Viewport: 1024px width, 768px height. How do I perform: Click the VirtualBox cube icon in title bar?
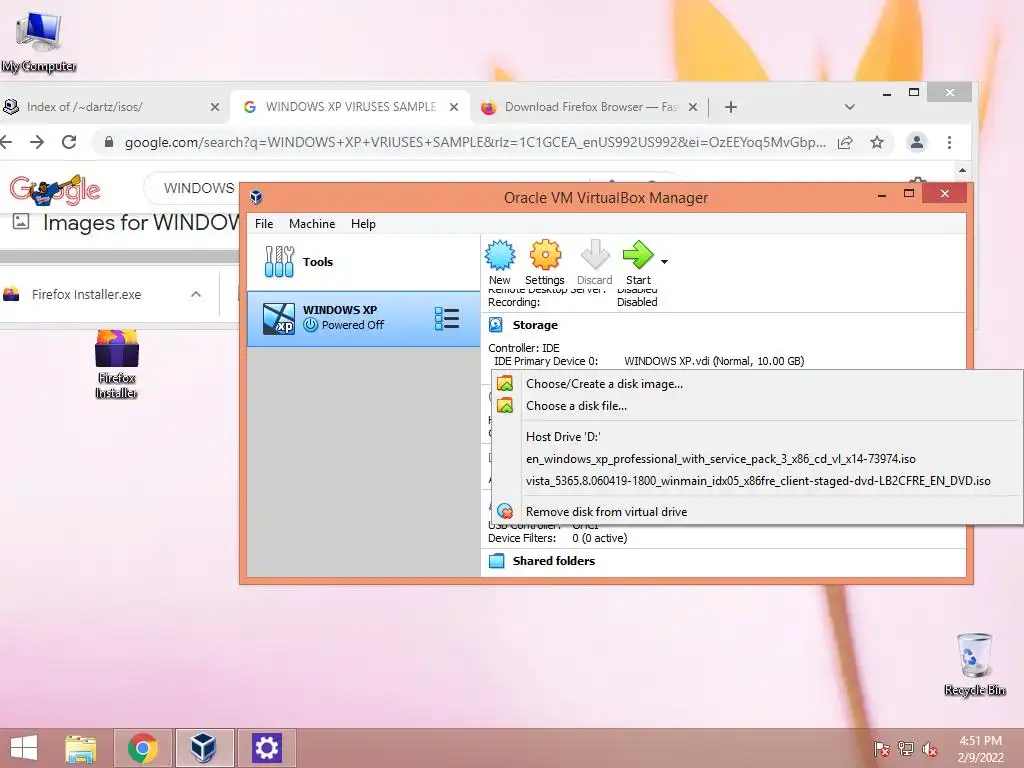(256, 197)
